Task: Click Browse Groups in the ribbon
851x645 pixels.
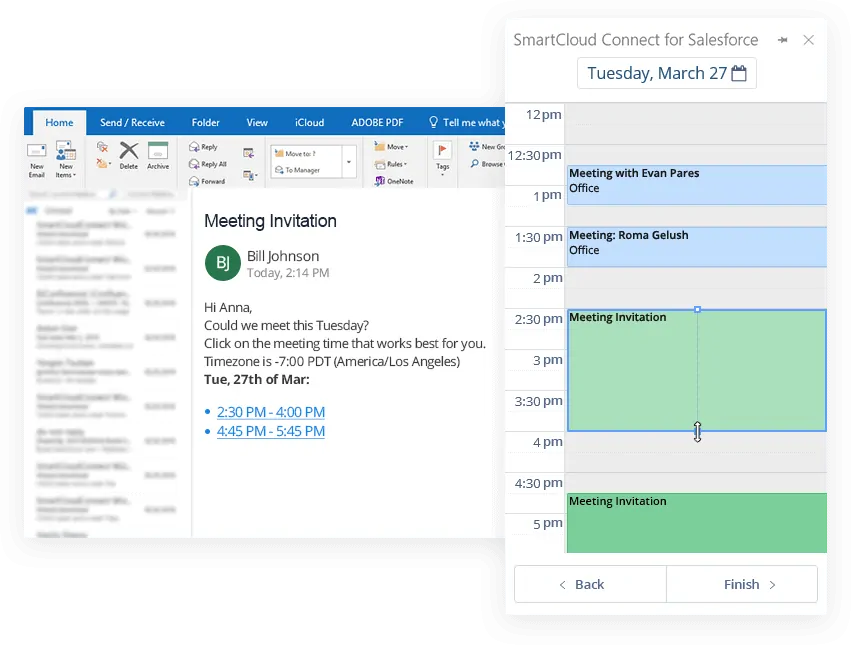Action: click(x=487, y=164)
